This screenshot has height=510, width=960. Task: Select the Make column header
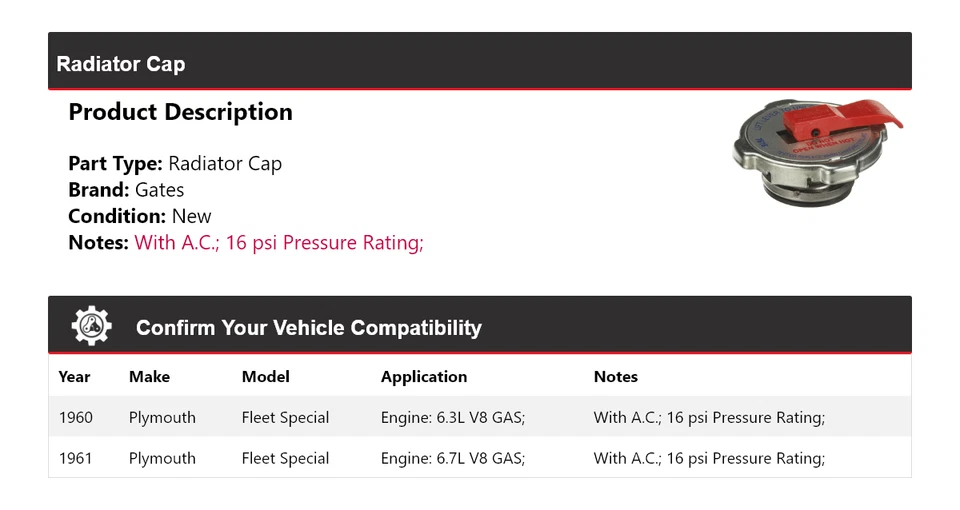tap(149, 377)
